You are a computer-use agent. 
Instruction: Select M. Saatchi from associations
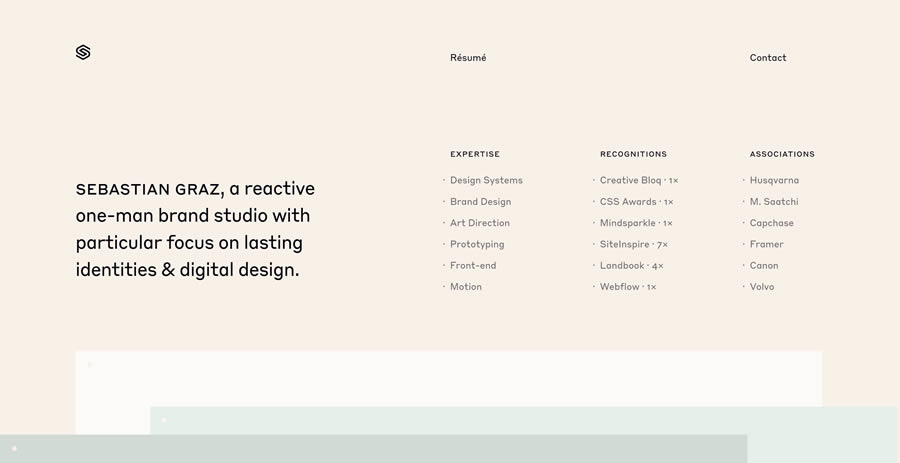(774, 202)
